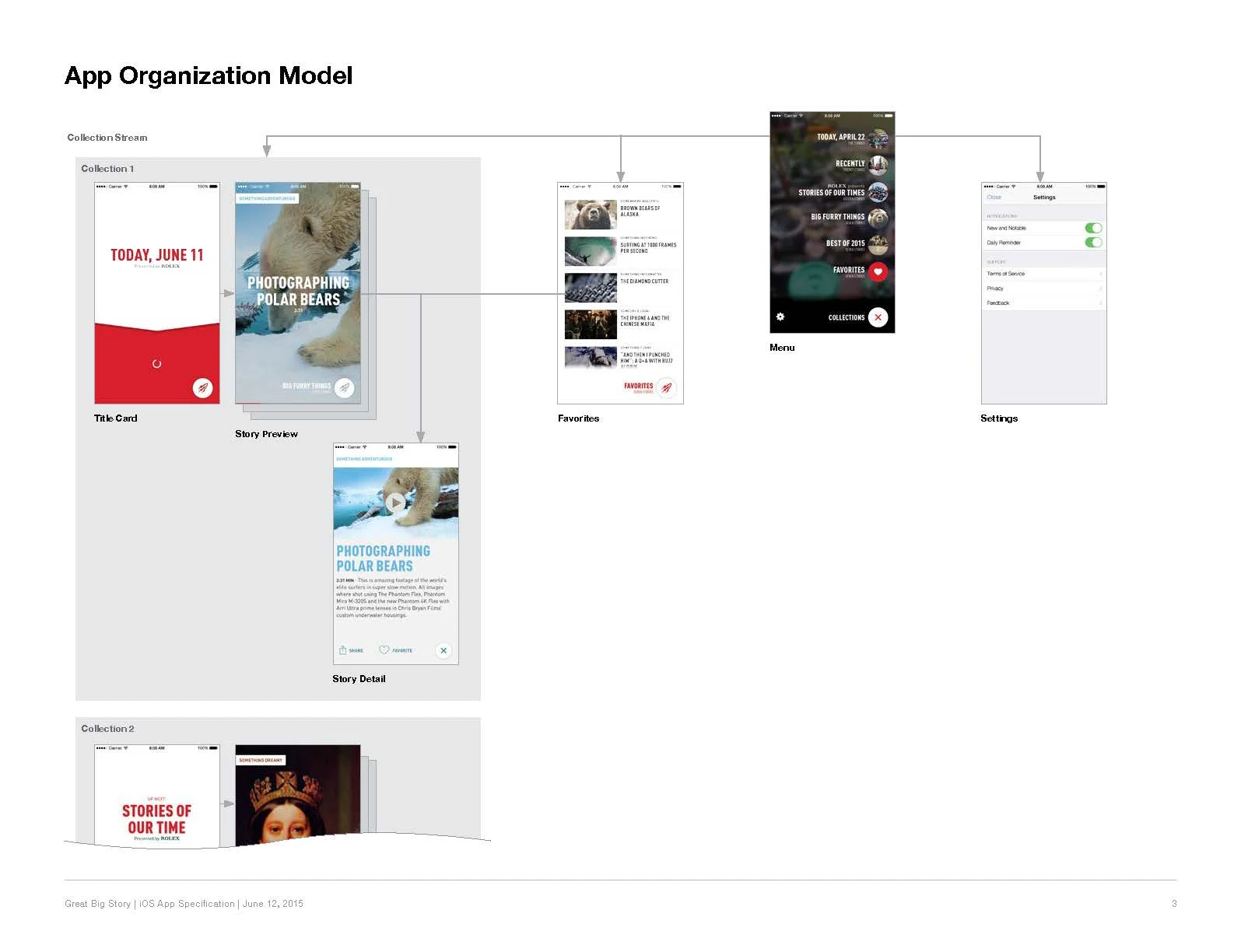Toggle the New and Notable switch
This screenshot has width=1241, height=952.
point(1093,228)
